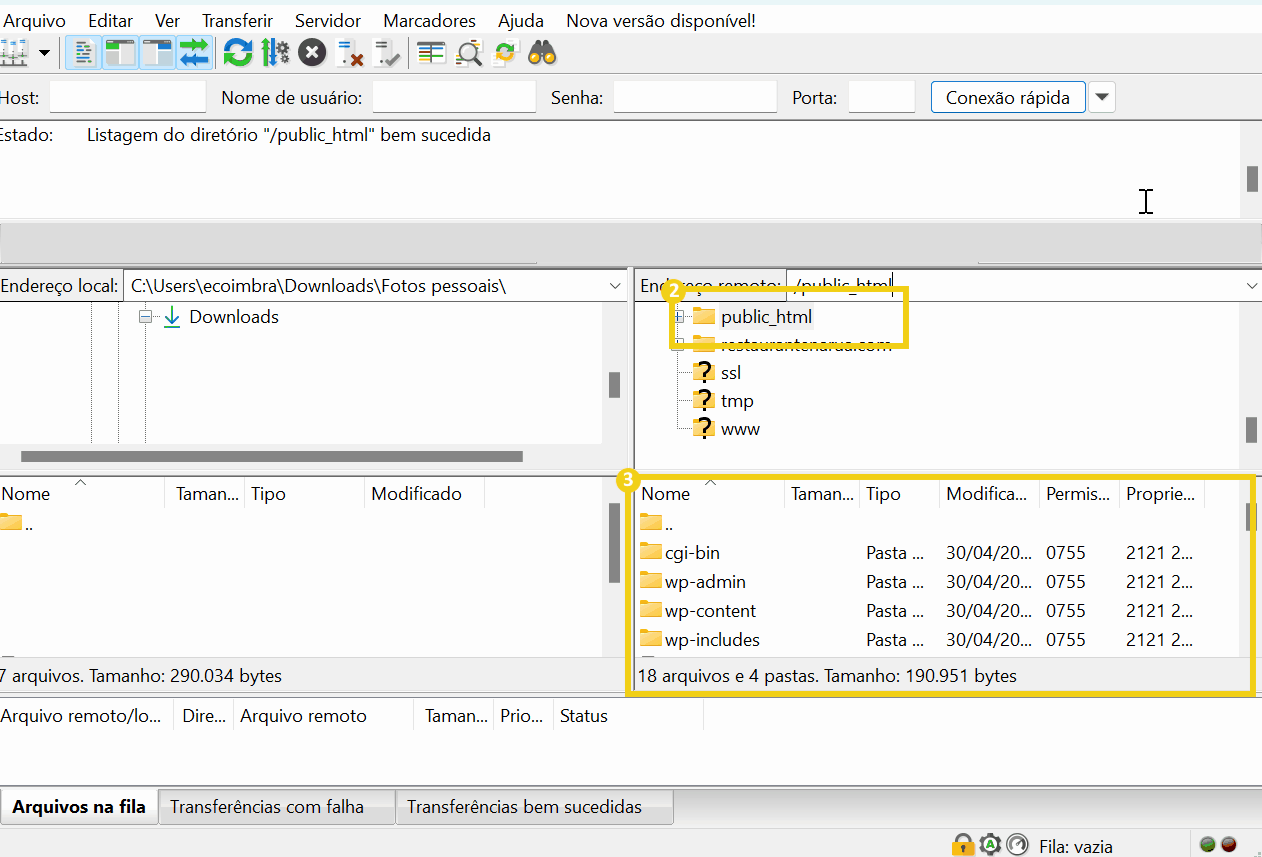Cancel the current operation with X icon

click(x=312, y=53)
